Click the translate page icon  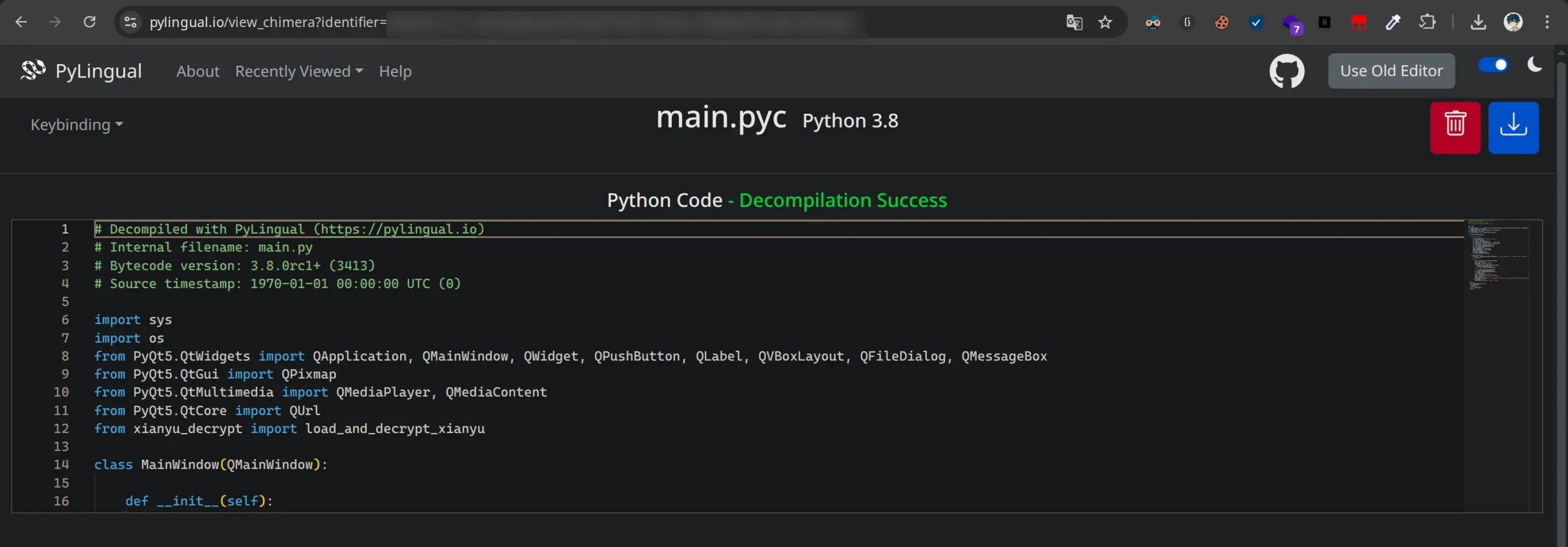1074,22
